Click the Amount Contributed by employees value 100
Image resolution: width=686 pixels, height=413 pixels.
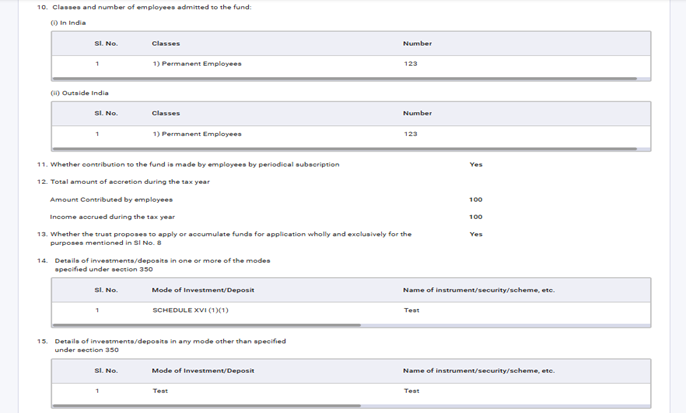tap(475, 200)
